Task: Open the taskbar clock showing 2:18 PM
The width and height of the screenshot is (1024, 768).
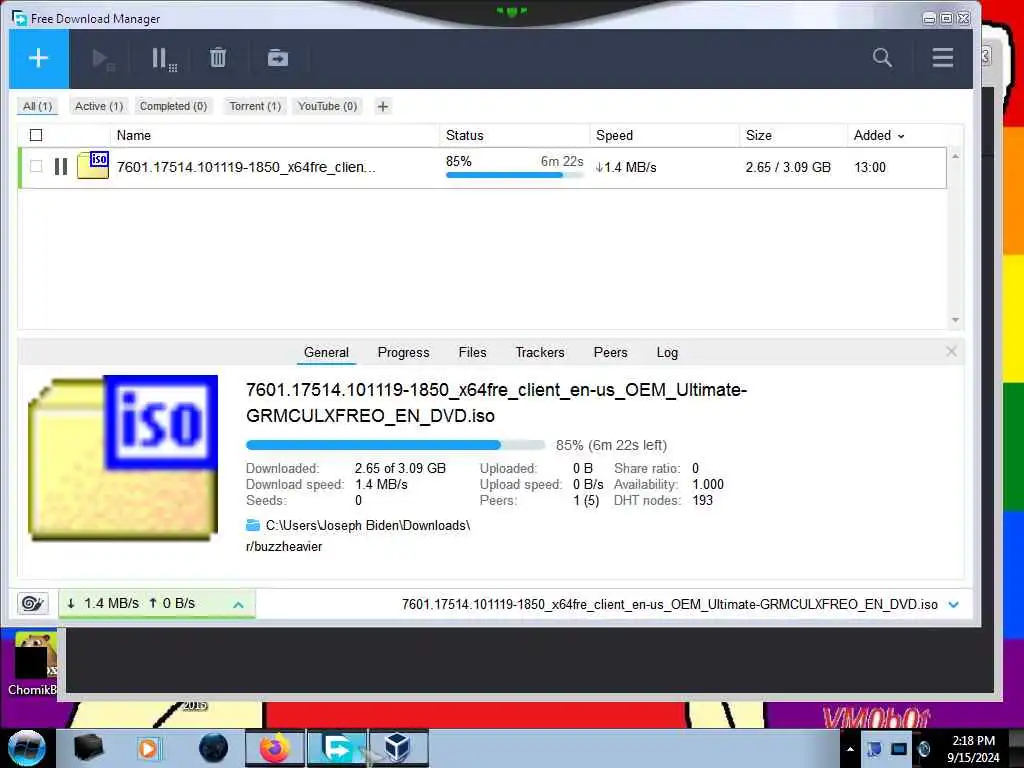Action: 973,749
